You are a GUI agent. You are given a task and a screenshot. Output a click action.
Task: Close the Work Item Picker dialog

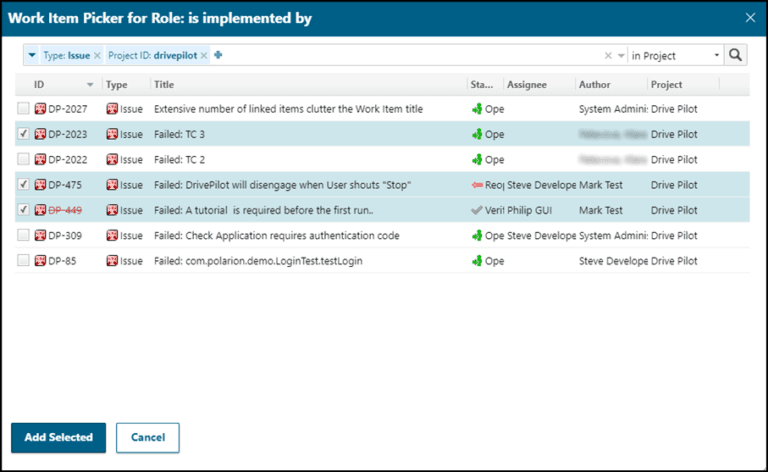[751, 17]
